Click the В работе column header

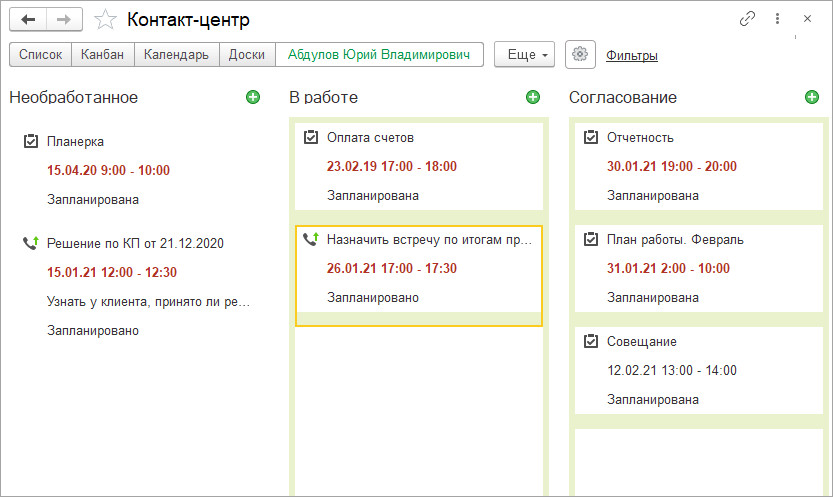click(x=324, y=98)
